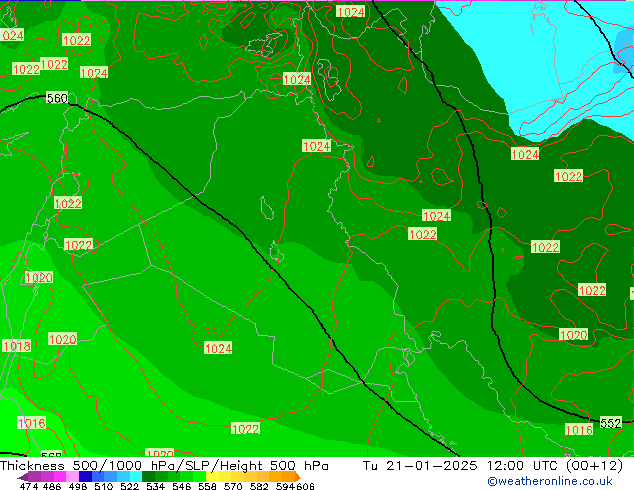This screenshot has width=634, height=490.
Task: Pick the yellow legend swatch after 558
Action: click(x=212, y=476)
